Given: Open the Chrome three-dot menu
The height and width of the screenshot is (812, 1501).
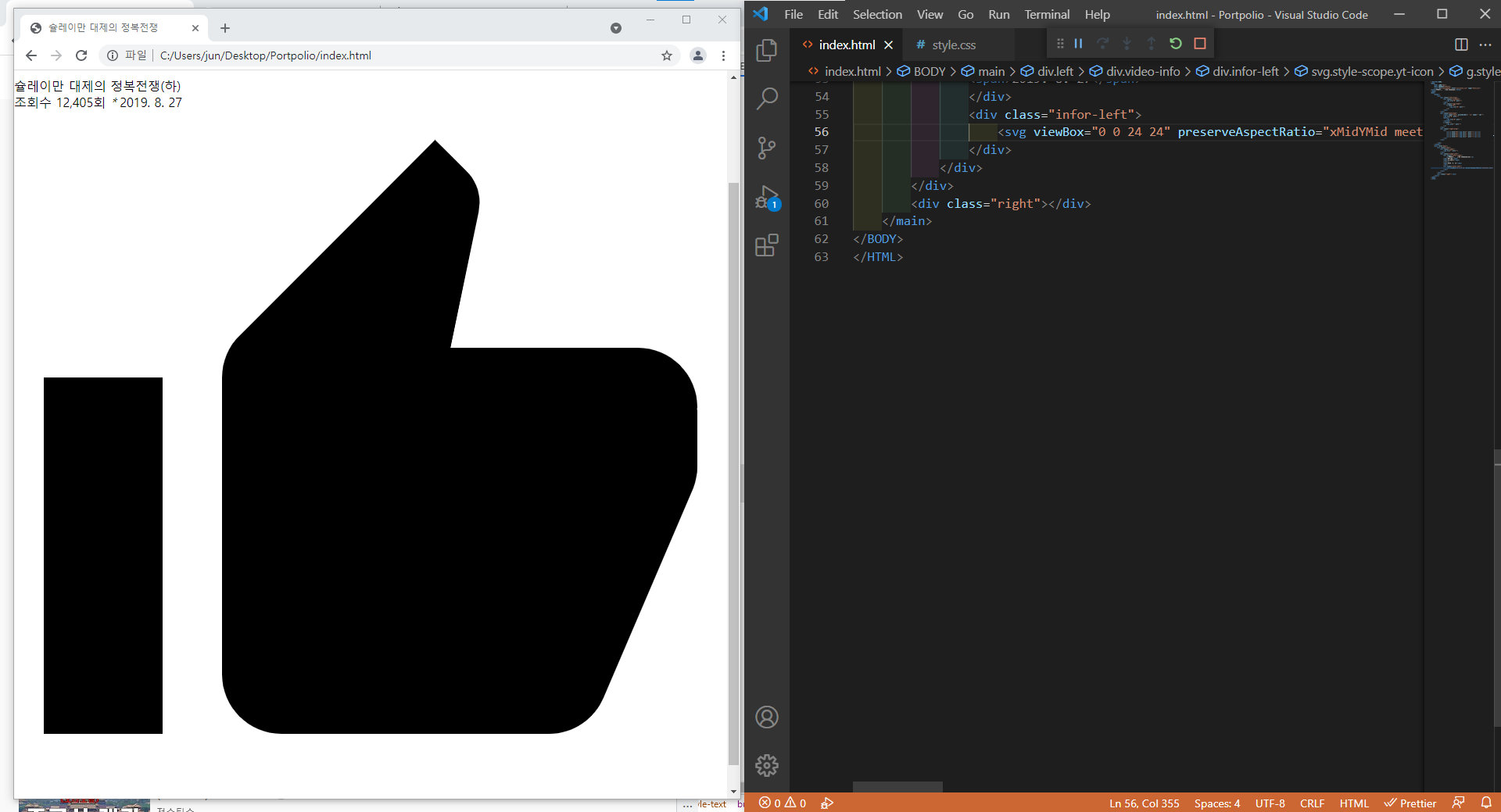Looking at the screenshot, I should pos(723,55).
